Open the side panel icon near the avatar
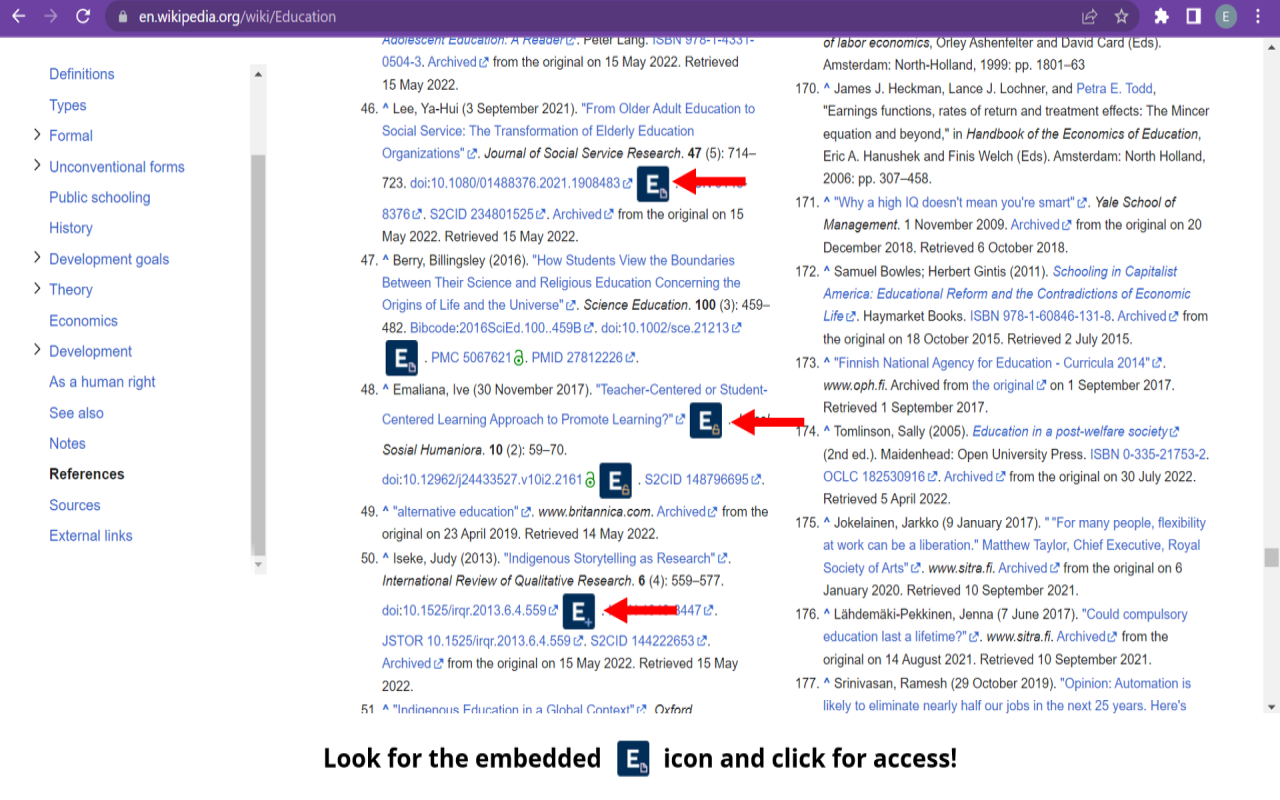 click(x=1193, y=16)
